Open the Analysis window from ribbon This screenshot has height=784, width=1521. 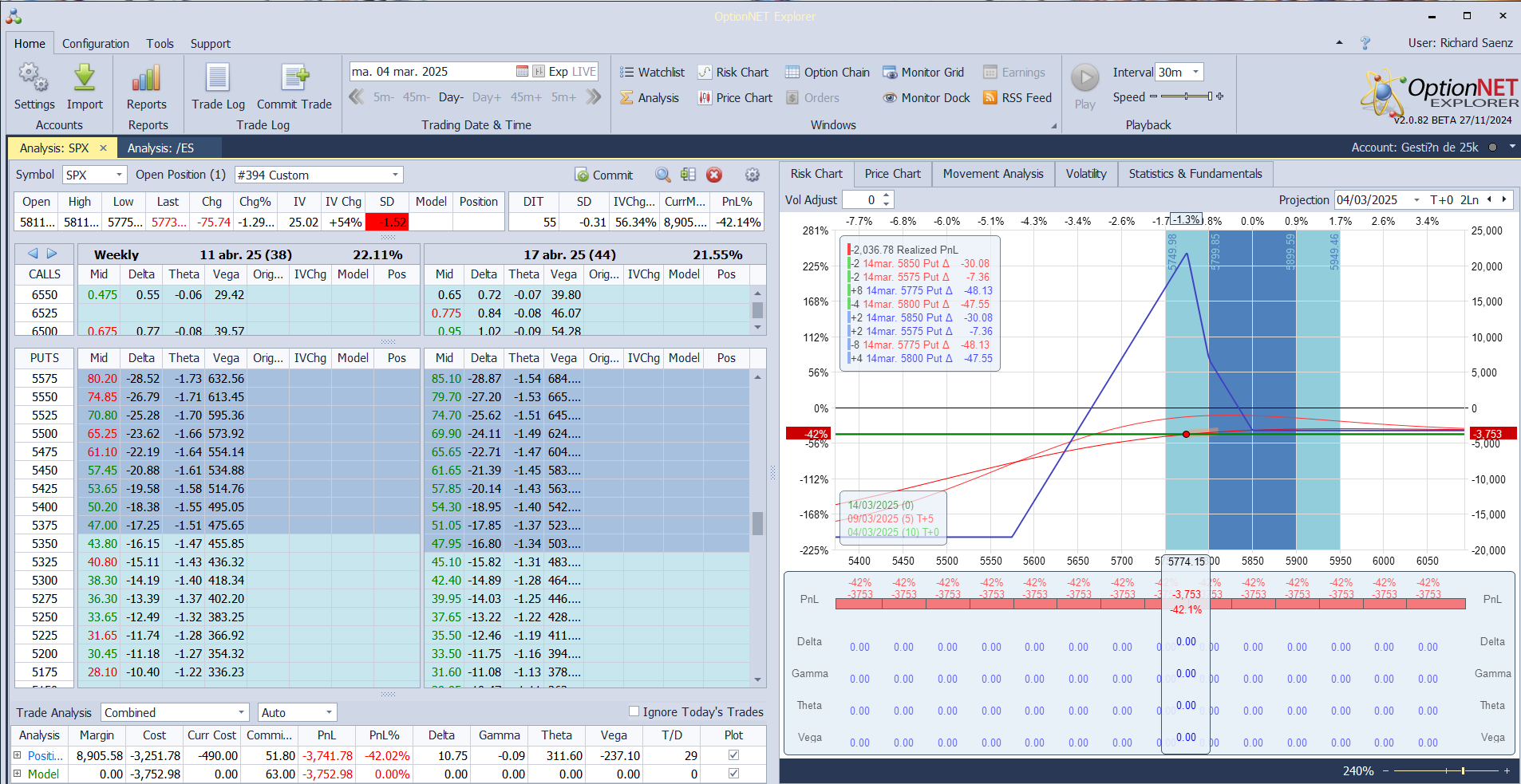[x=649, y=98]
